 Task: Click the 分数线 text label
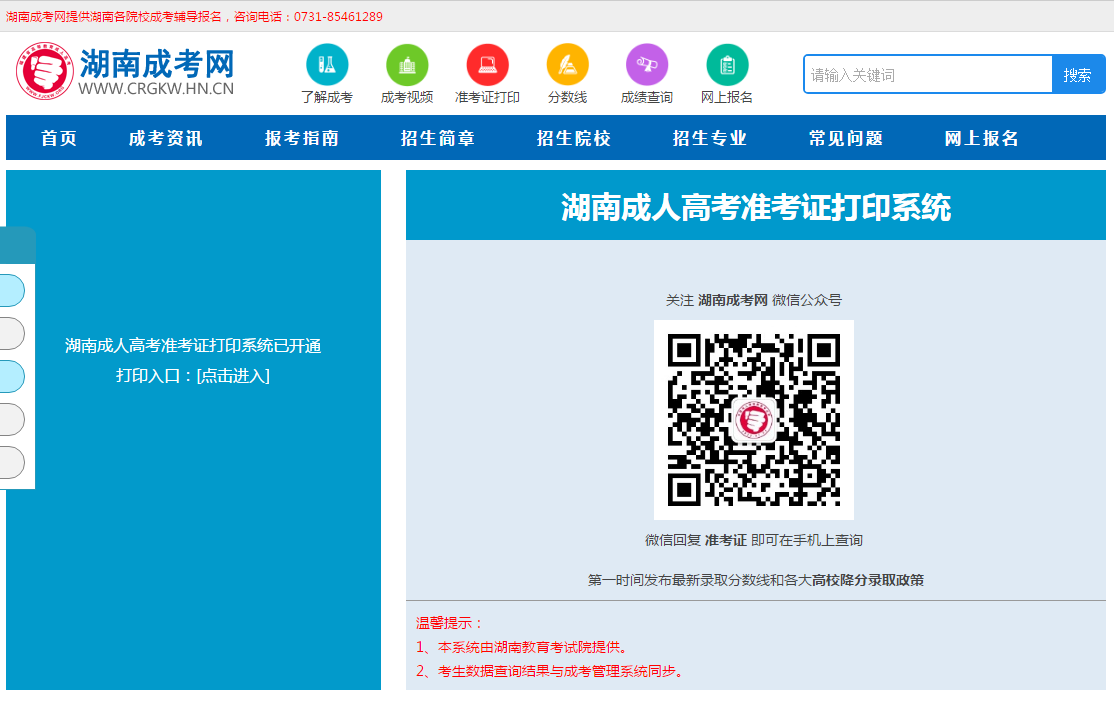click(568, 97)
